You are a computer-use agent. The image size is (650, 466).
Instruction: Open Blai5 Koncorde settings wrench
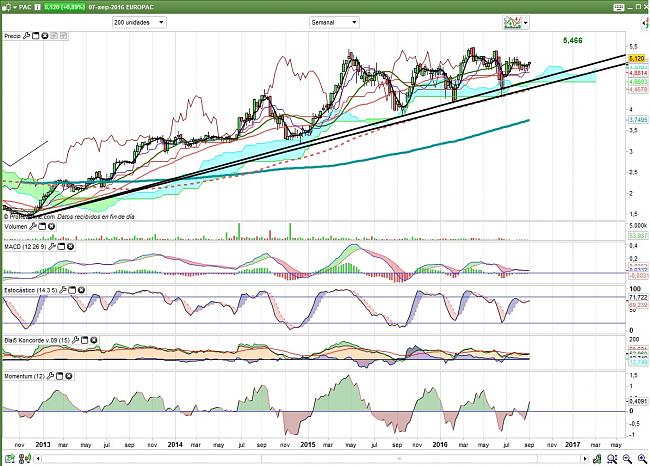75,340
